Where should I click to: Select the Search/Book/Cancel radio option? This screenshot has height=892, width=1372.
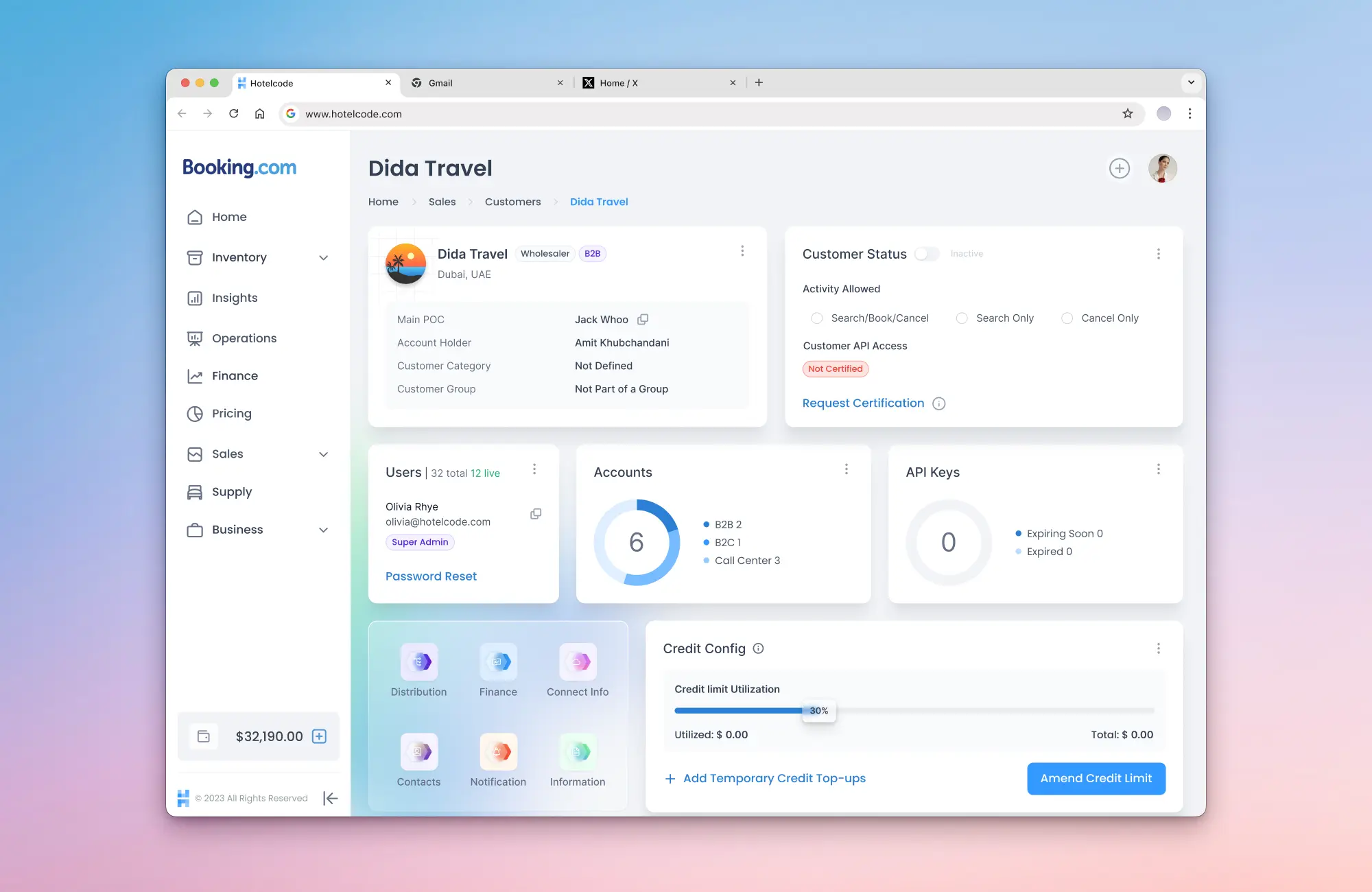(816, 318)
